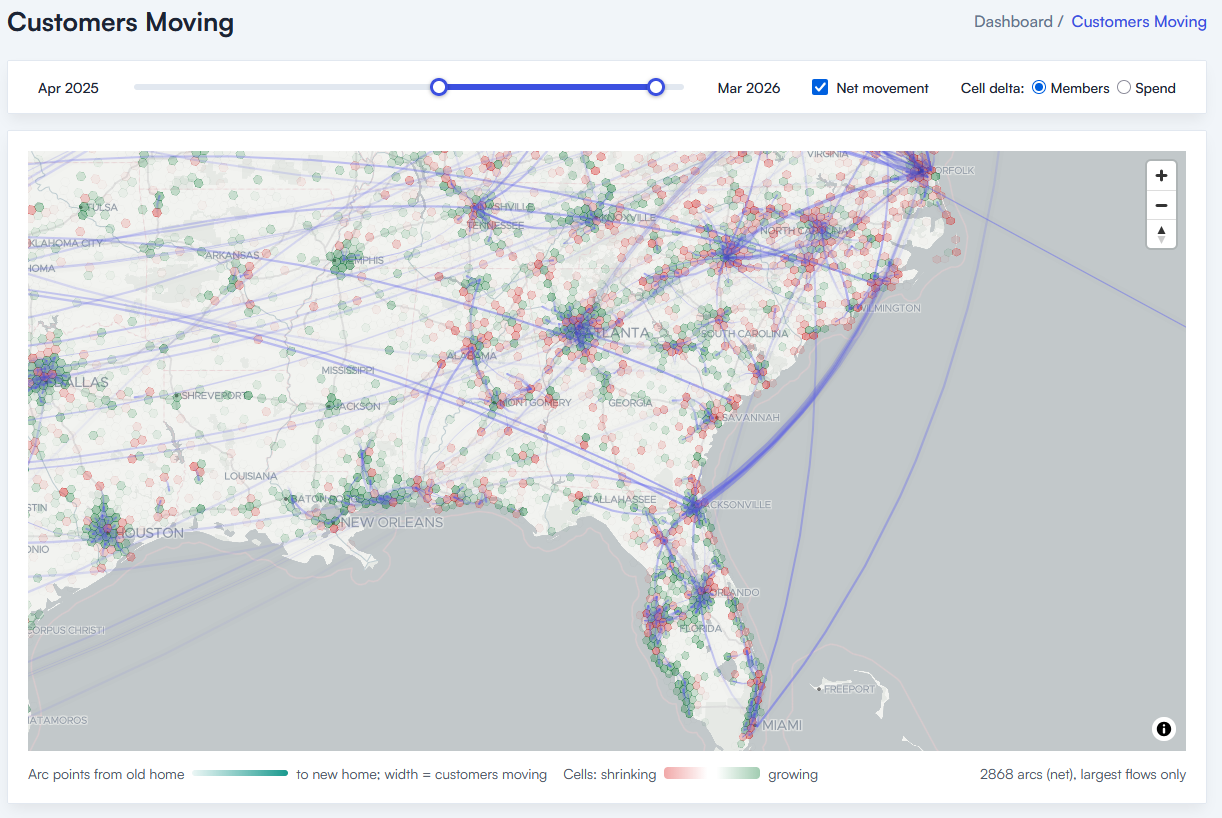The width and height of the screenshot is (1222, 818).
Task: Open map attribution info icon
Action: [1164, 729]
